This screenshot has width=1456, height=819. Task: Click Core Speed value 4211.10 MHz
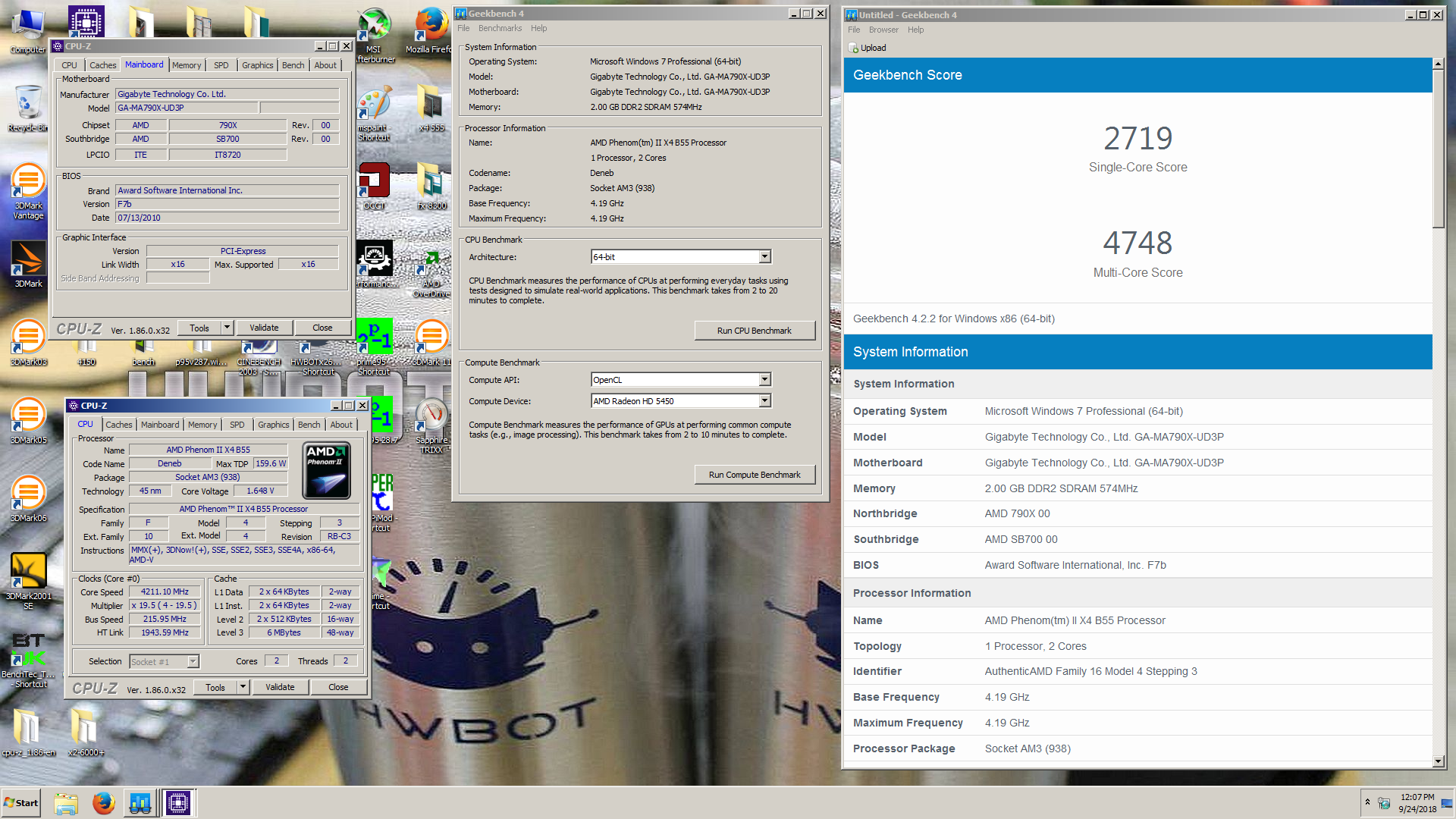coord(165,592)
